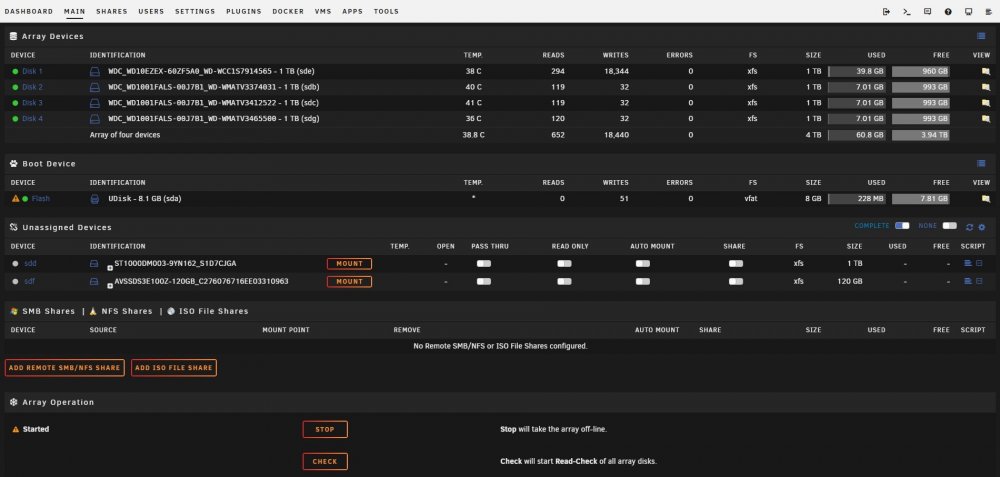Click the drive icon for Disk 3
Screen dimensions: 1000x477
[x=94, y=103]
